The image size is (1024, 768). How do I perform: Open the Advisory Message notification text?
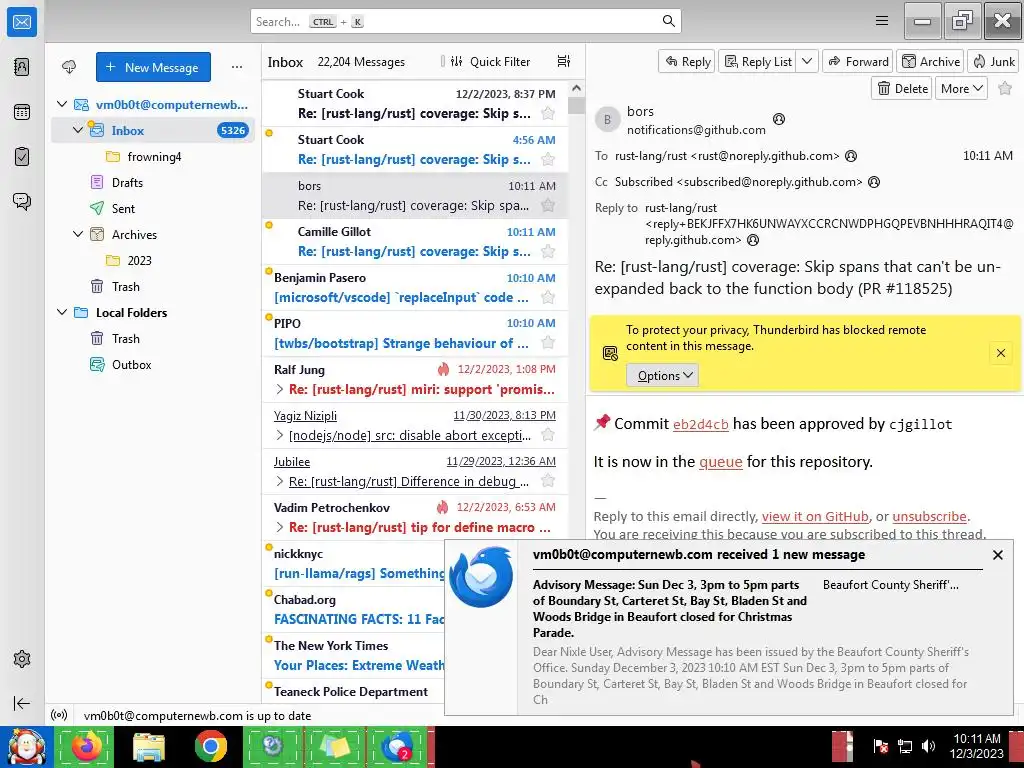coord(669,609)
